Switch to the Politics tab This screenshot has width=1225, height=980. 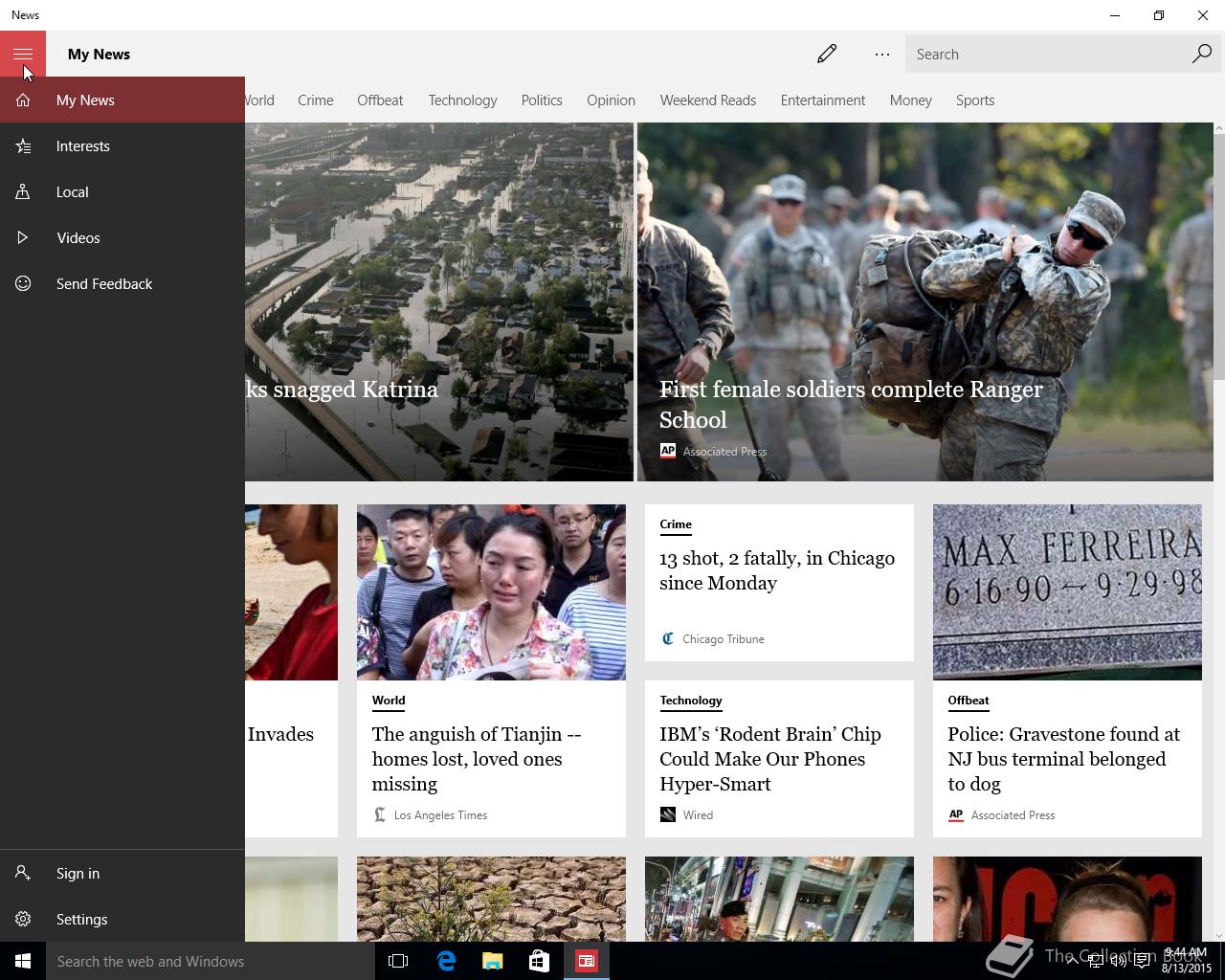(x=542, y=100)
